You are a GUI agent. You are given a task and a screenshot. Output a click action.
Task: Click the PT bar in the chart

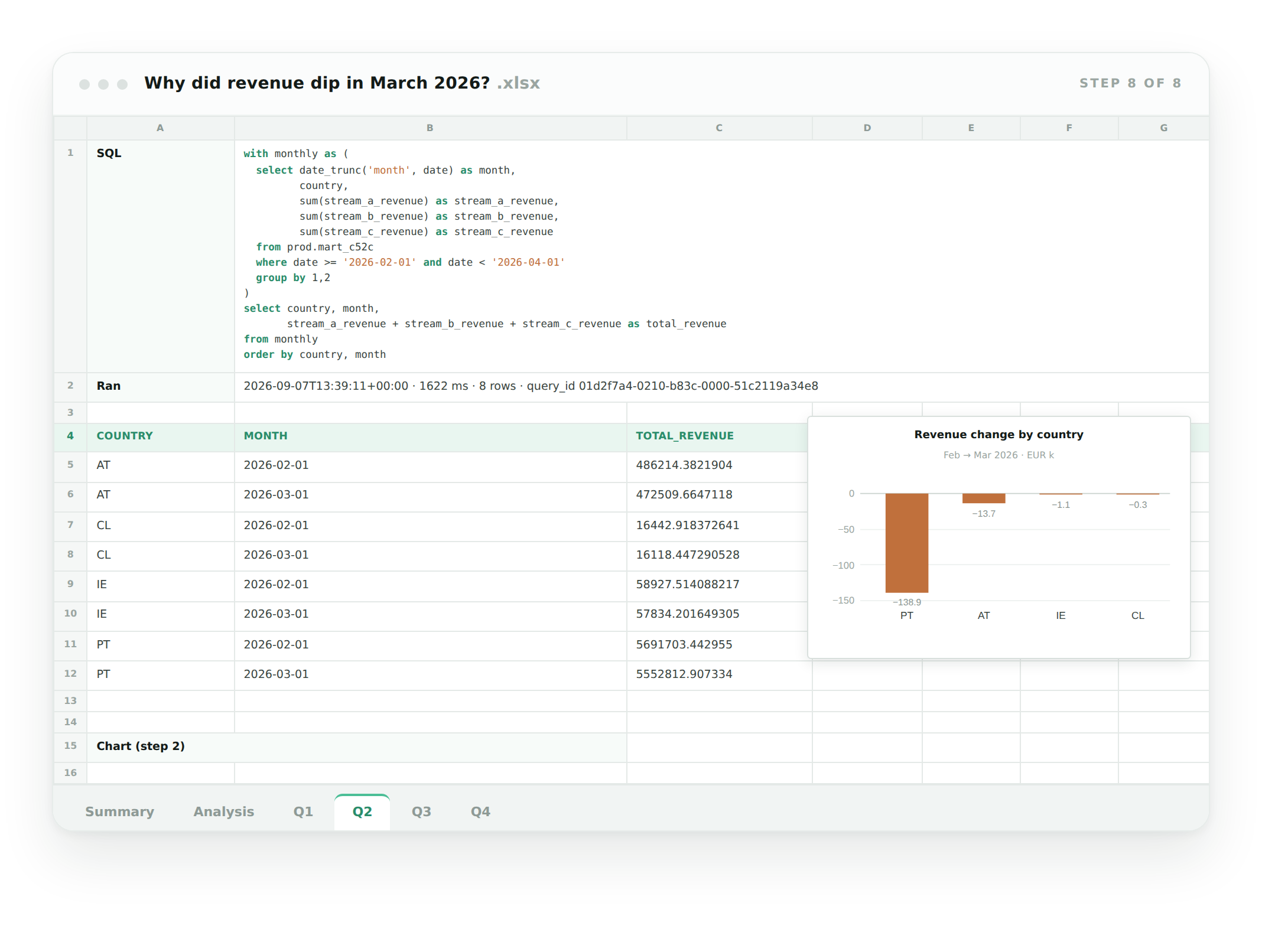906,543
